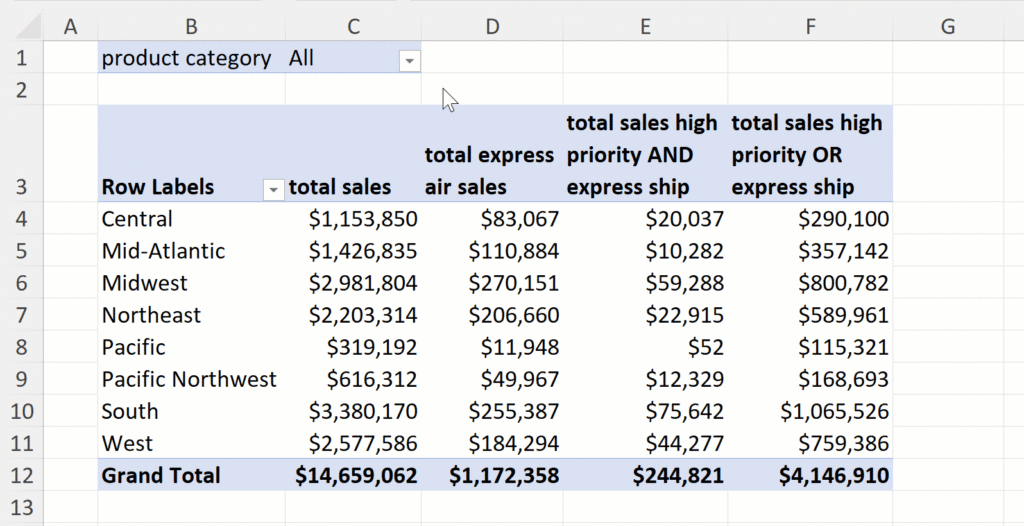1024x526 pixels.
Task: Click grand total value $14,659,062
Action: tap(356, 475)
